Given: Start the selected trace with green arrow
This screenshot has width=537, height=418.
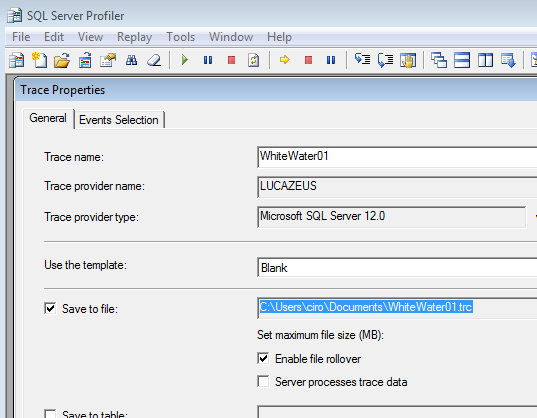Looking at the screenshot, I should click(185, 60).
